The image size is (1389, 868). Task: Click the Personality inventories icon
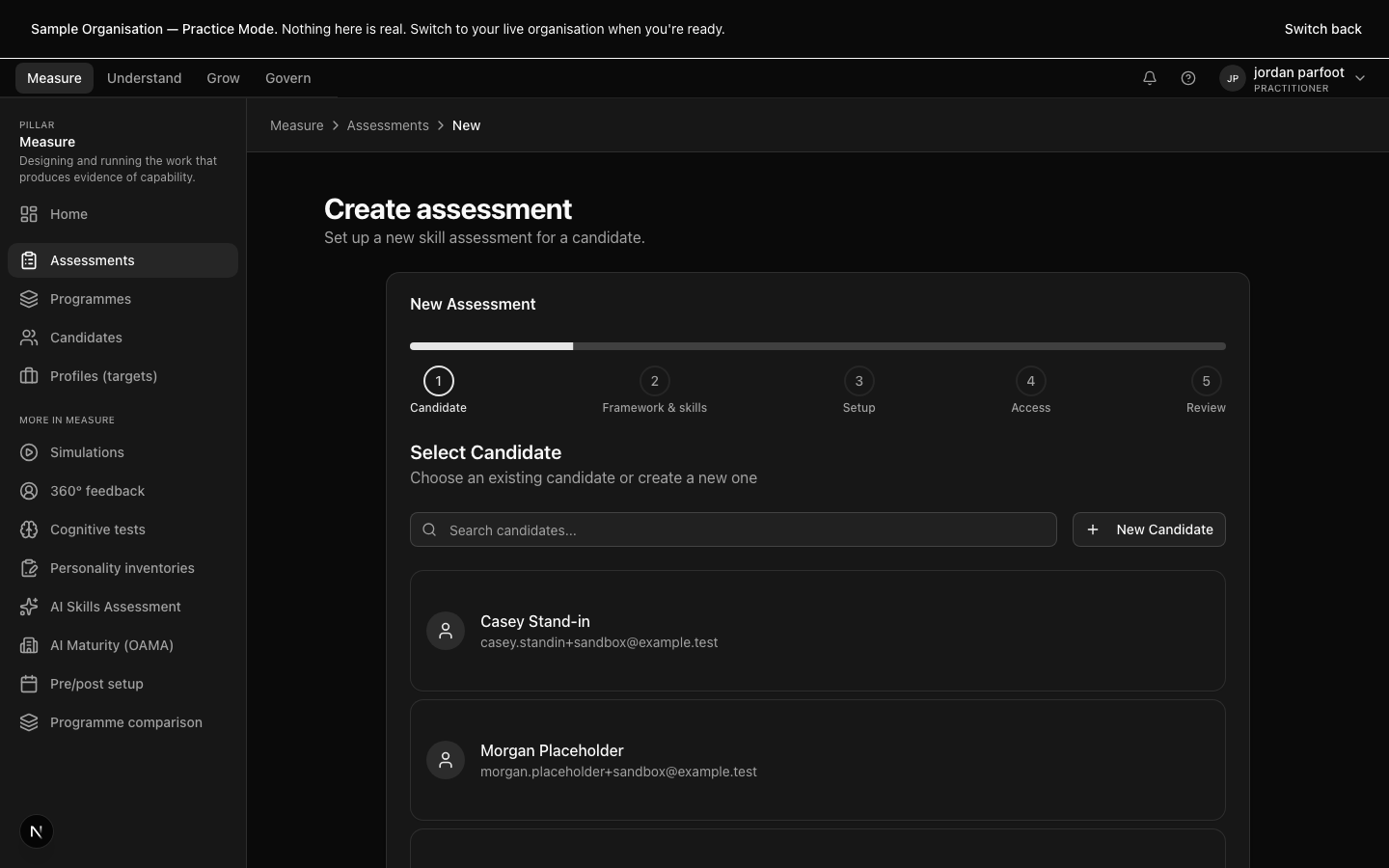tap(29, 568)
